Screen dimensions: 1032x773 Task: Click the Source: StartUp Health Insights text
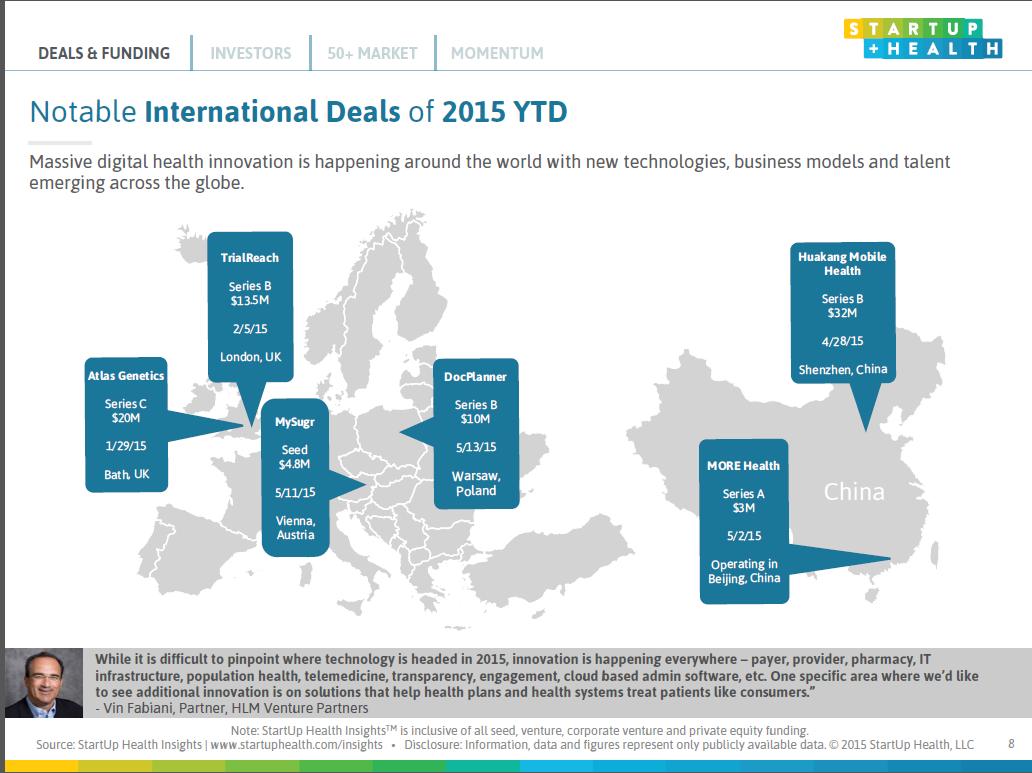(119, 745)
